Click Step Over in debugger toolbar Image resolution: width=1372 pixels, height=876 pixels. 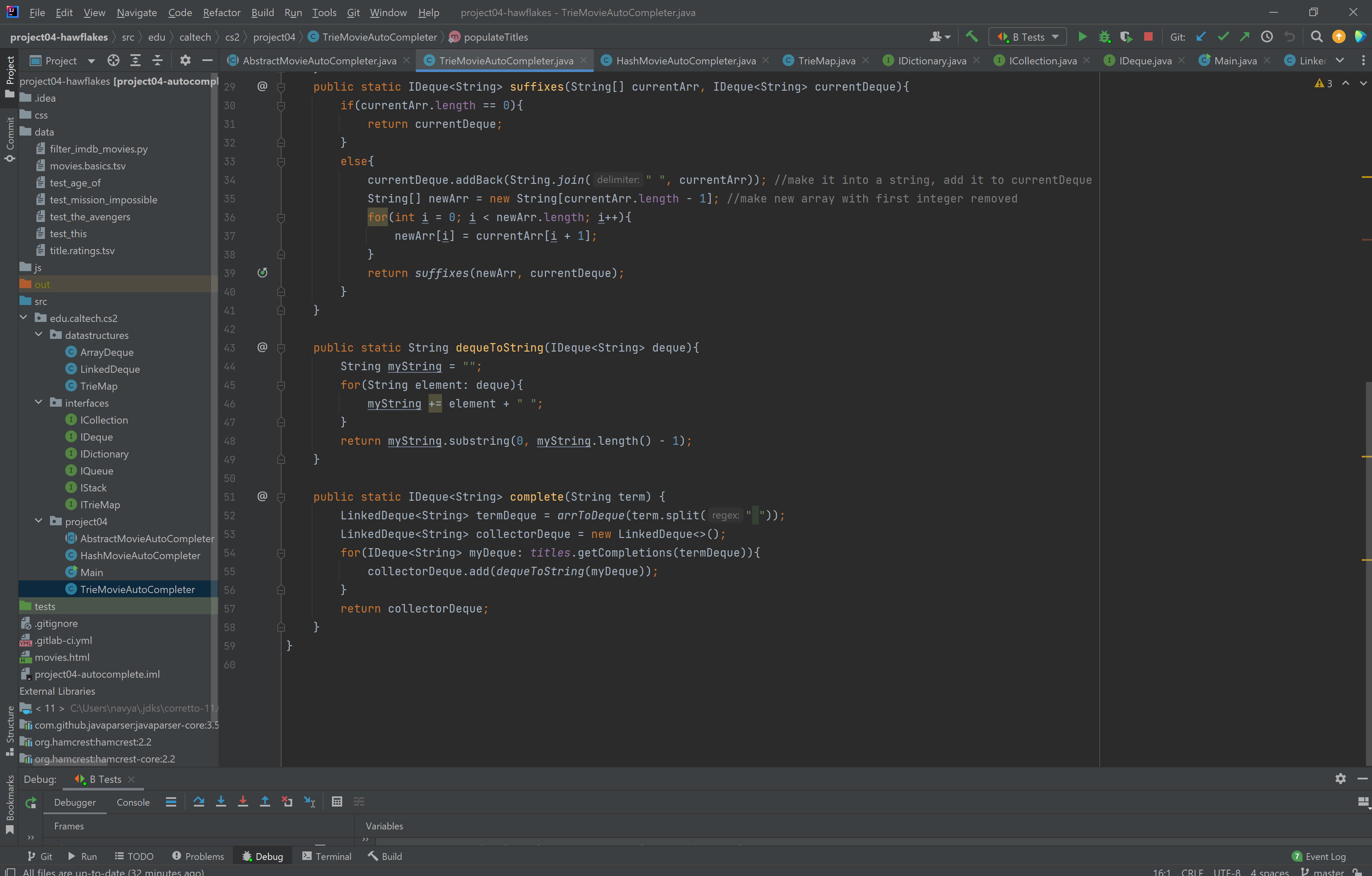199,802
